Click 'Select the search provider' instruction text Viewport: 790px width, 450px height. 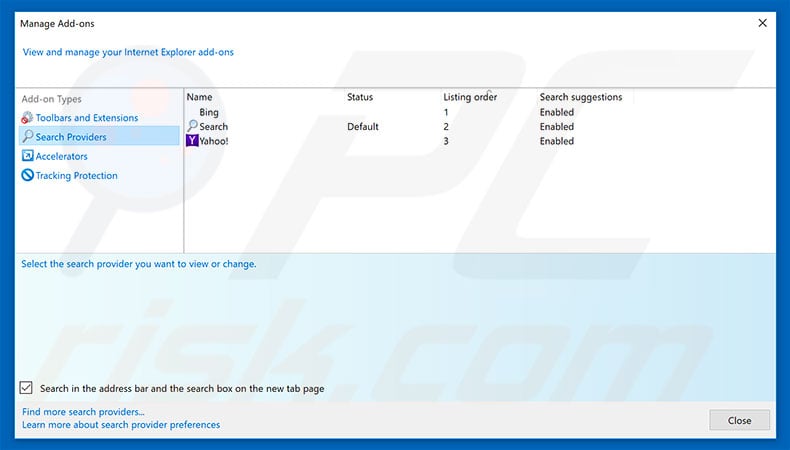(x=139, y=264)
